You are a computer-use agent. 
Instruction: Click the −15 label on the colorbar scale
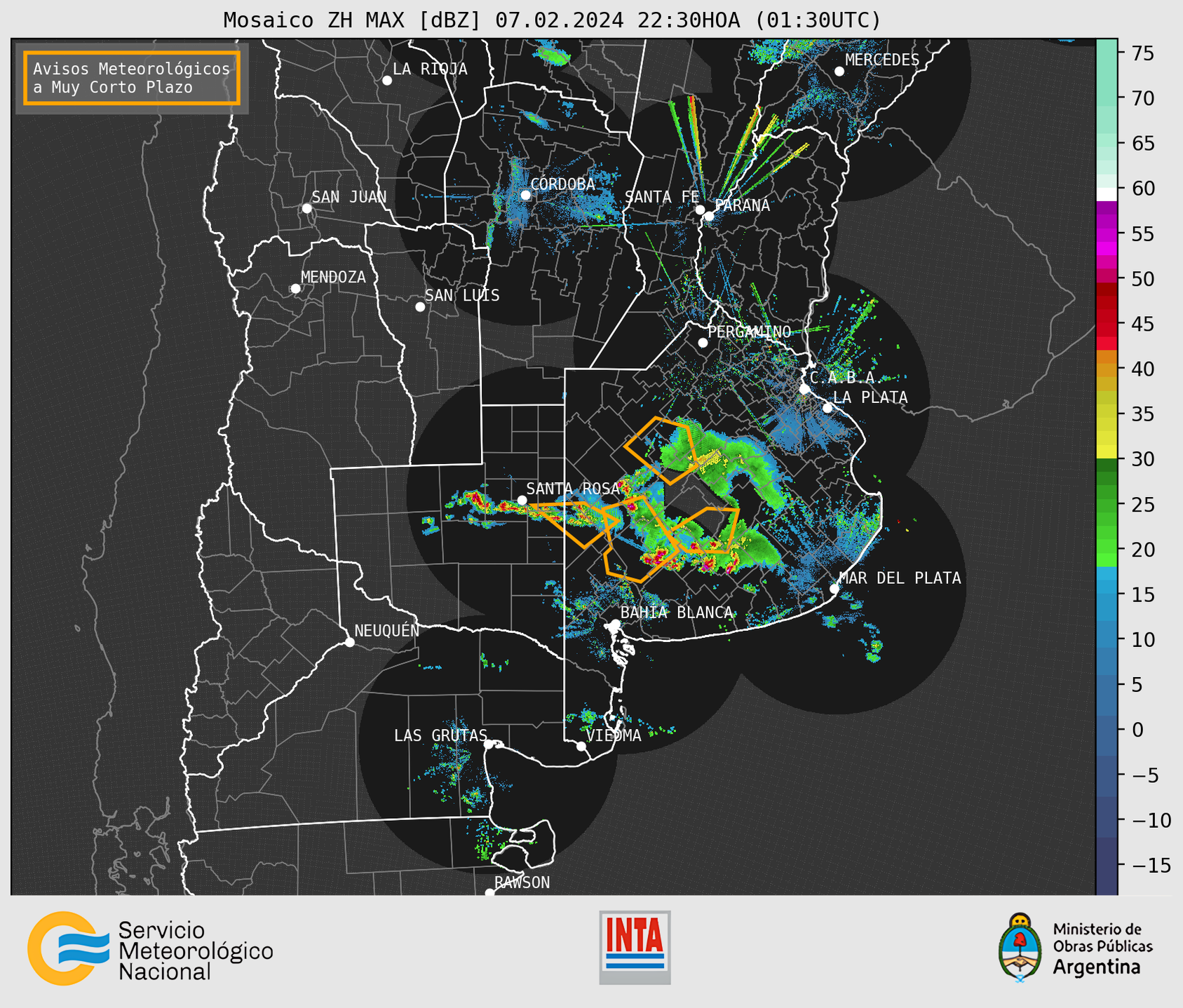pos(1151,865)
